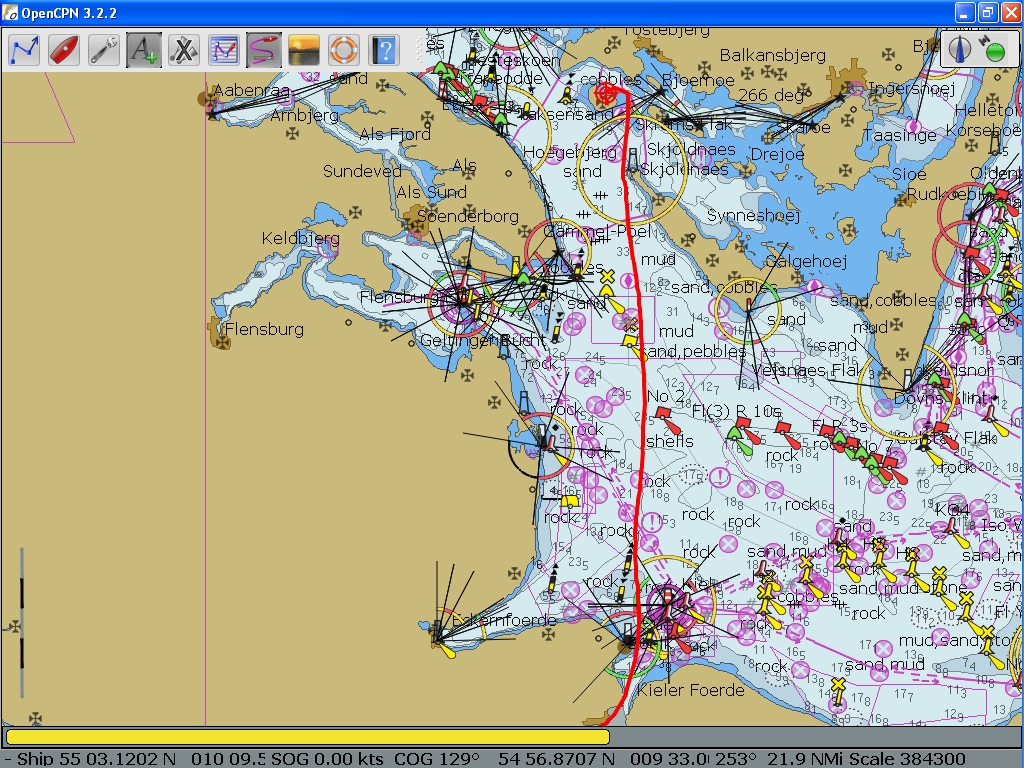Open the Route Manager icon

point(224,49)
